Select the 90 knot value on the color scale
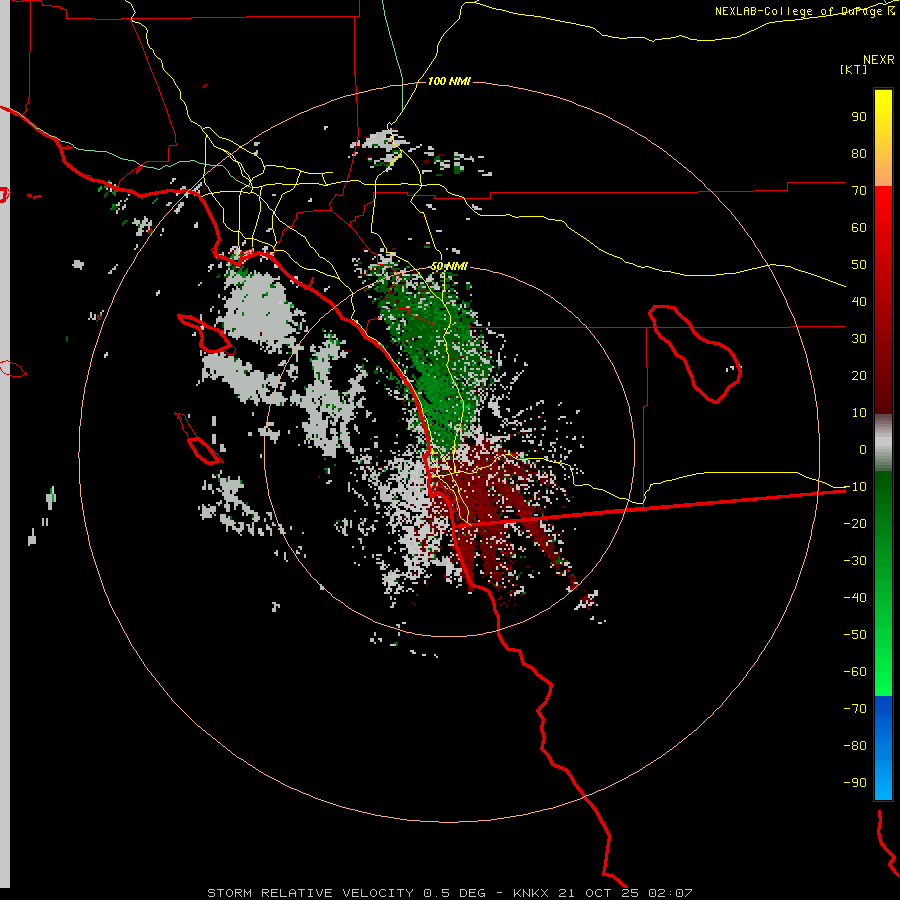The height and width of the screenshot is (900, 900). pyautogui.click(x=859, y=117)
